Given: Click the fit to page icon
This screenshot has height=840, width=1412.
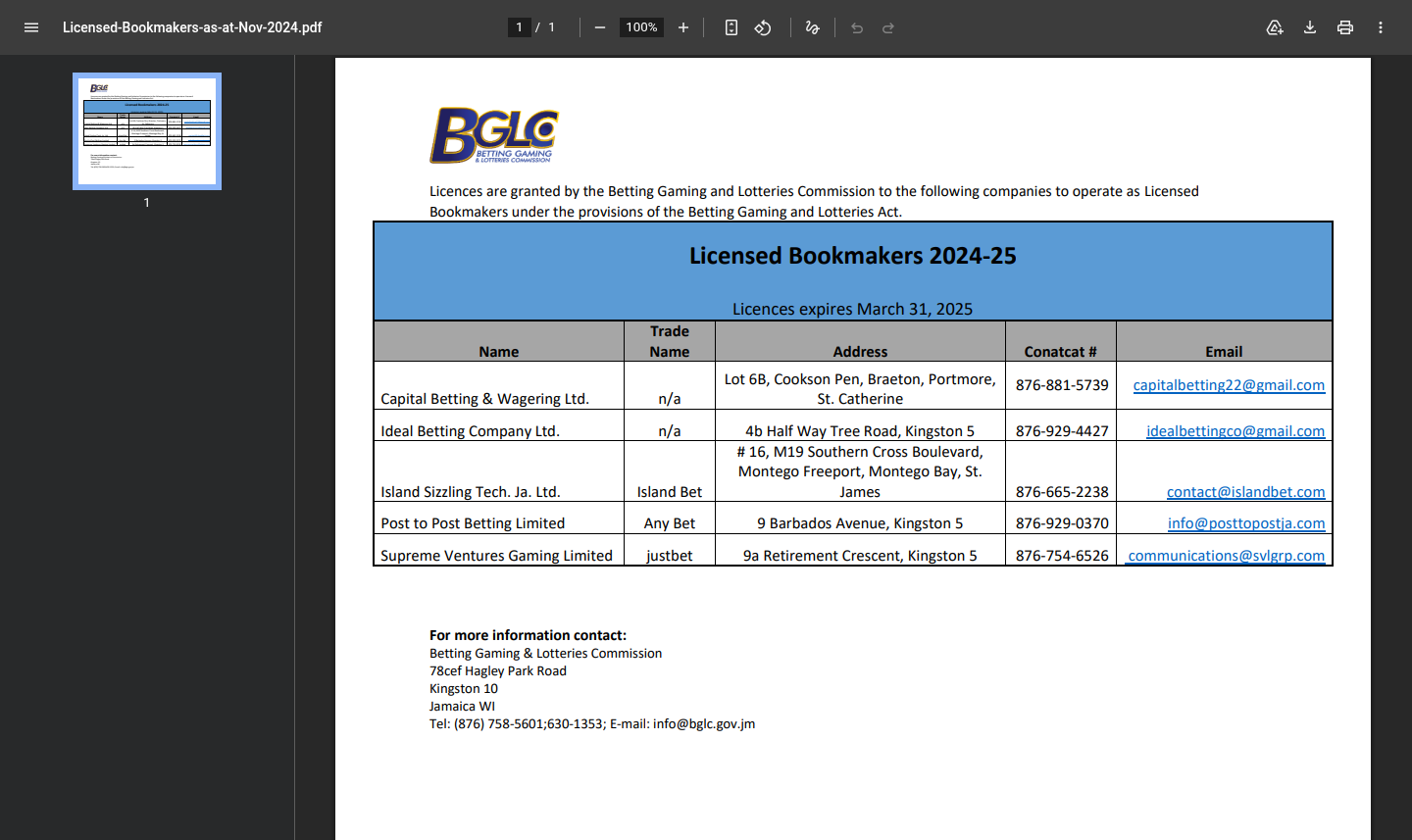Looking at the screenshot, I should 731,27.
